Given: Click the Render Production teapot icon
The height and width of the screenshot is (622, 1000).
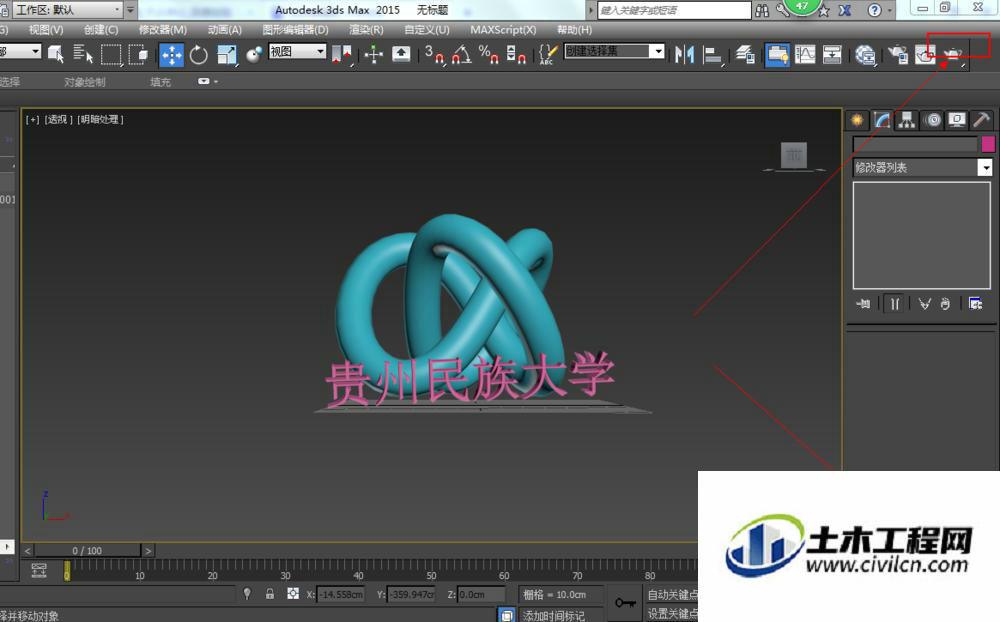Looking at the screenshot, I should click(953, 55).
